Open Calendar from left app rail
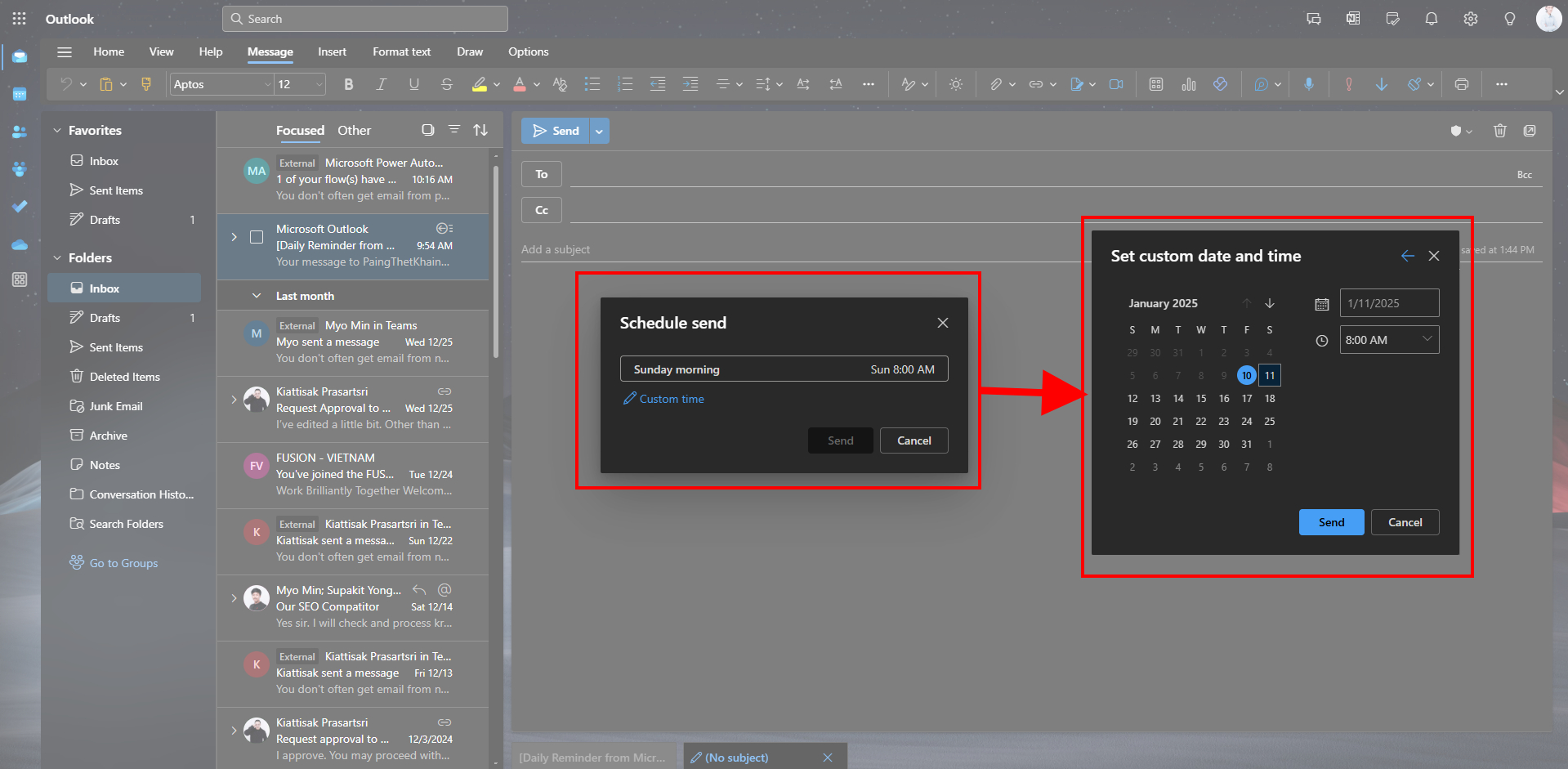The image size is (1568, 769). [20, 95]
